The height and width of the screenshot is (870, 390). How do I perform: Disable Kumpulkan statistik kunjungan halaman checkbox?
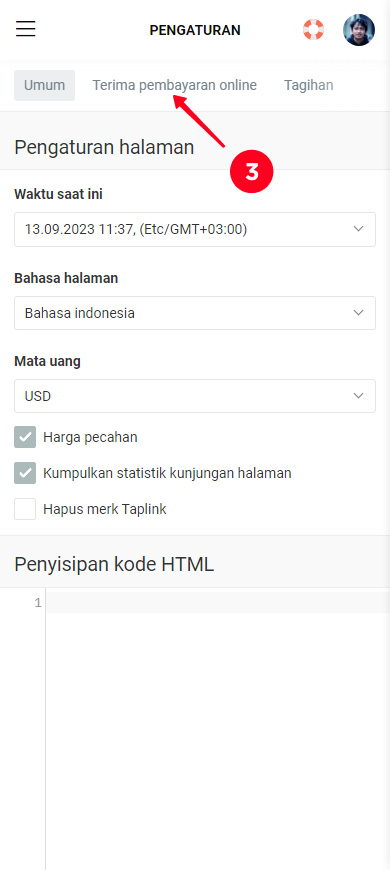click(x=25, y=473)
